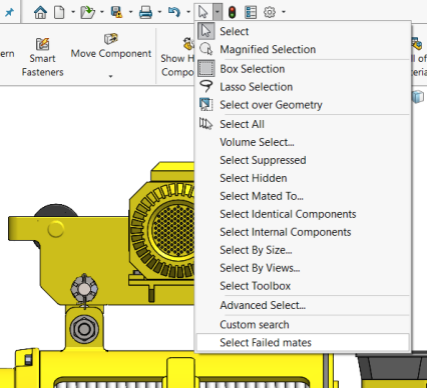
Task: Pin the toolbar with the pushpin
Action: 9,13
